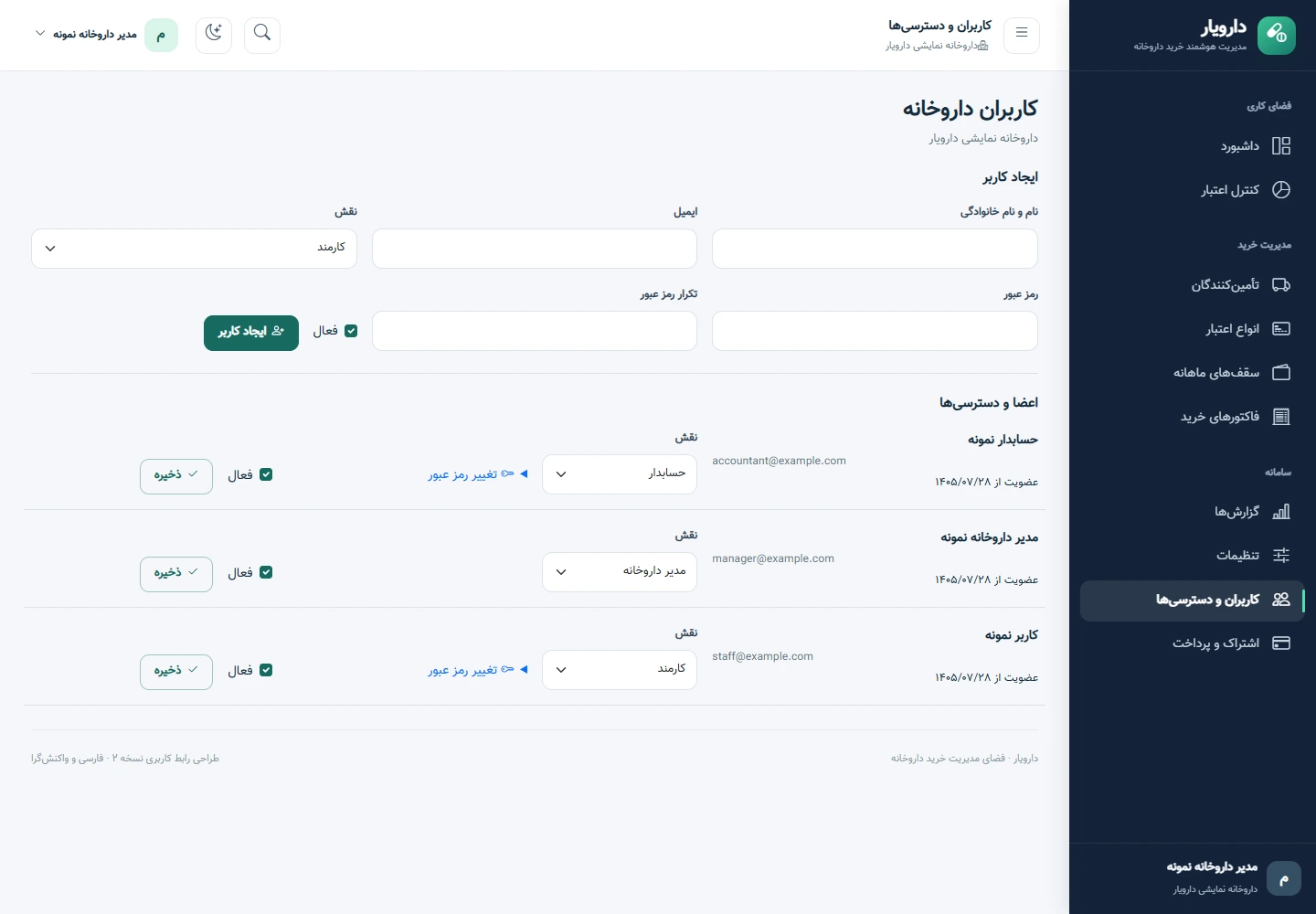Focus the رمز عبور input field
The image size is (1316, 914).
[x=875, y=331]
